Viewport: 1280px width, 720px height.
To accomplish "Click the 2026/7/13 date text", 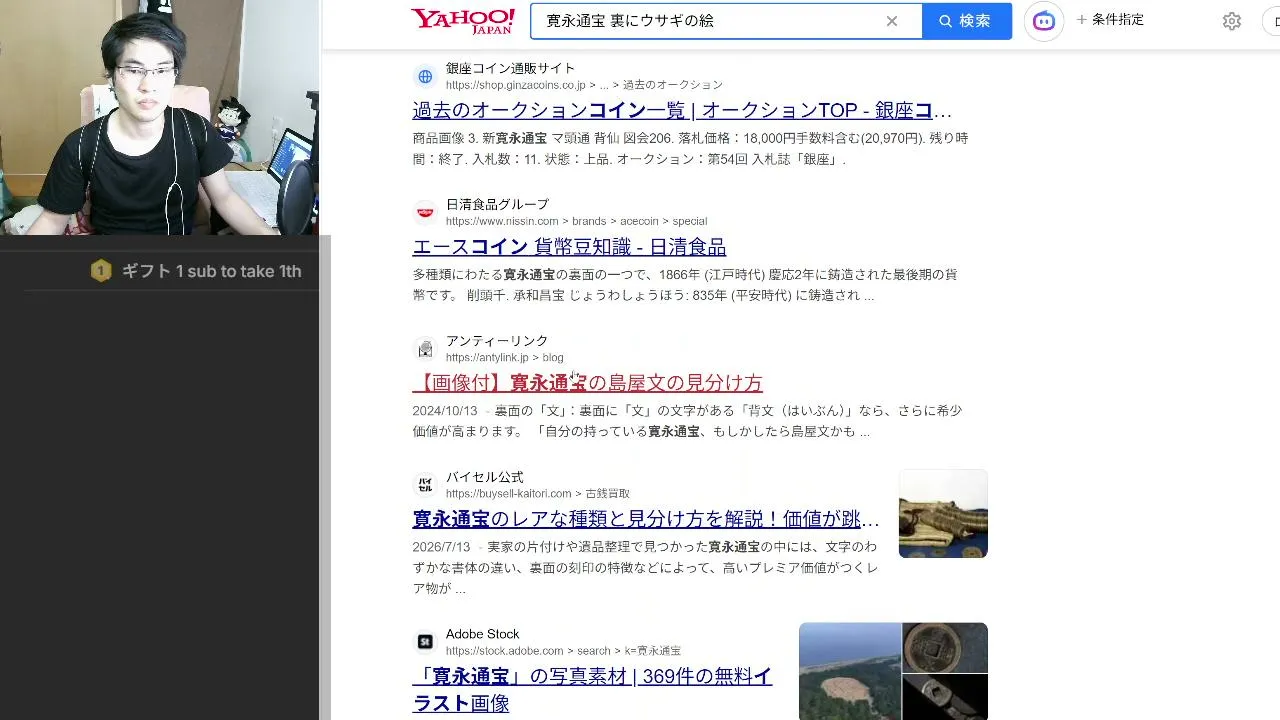I will [441, 547].
